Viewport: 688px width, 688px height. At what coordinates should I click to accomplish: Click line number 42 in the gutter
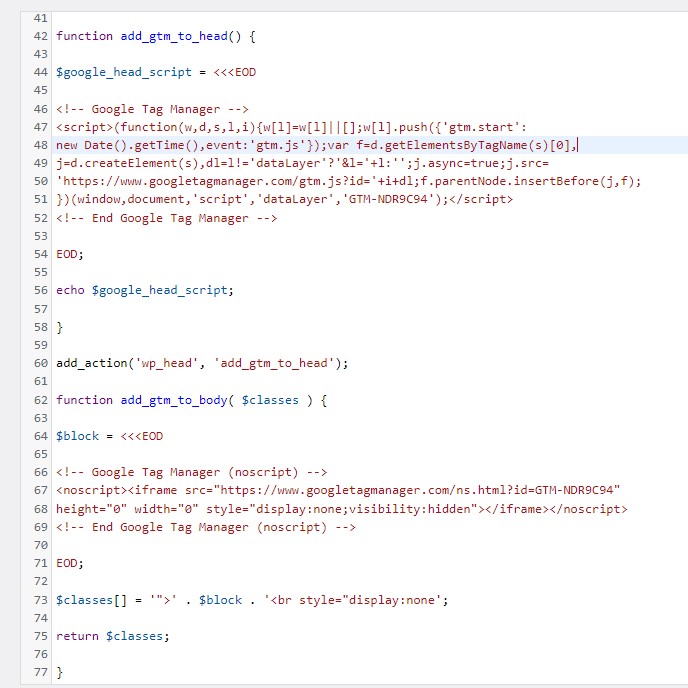(40, 36)
